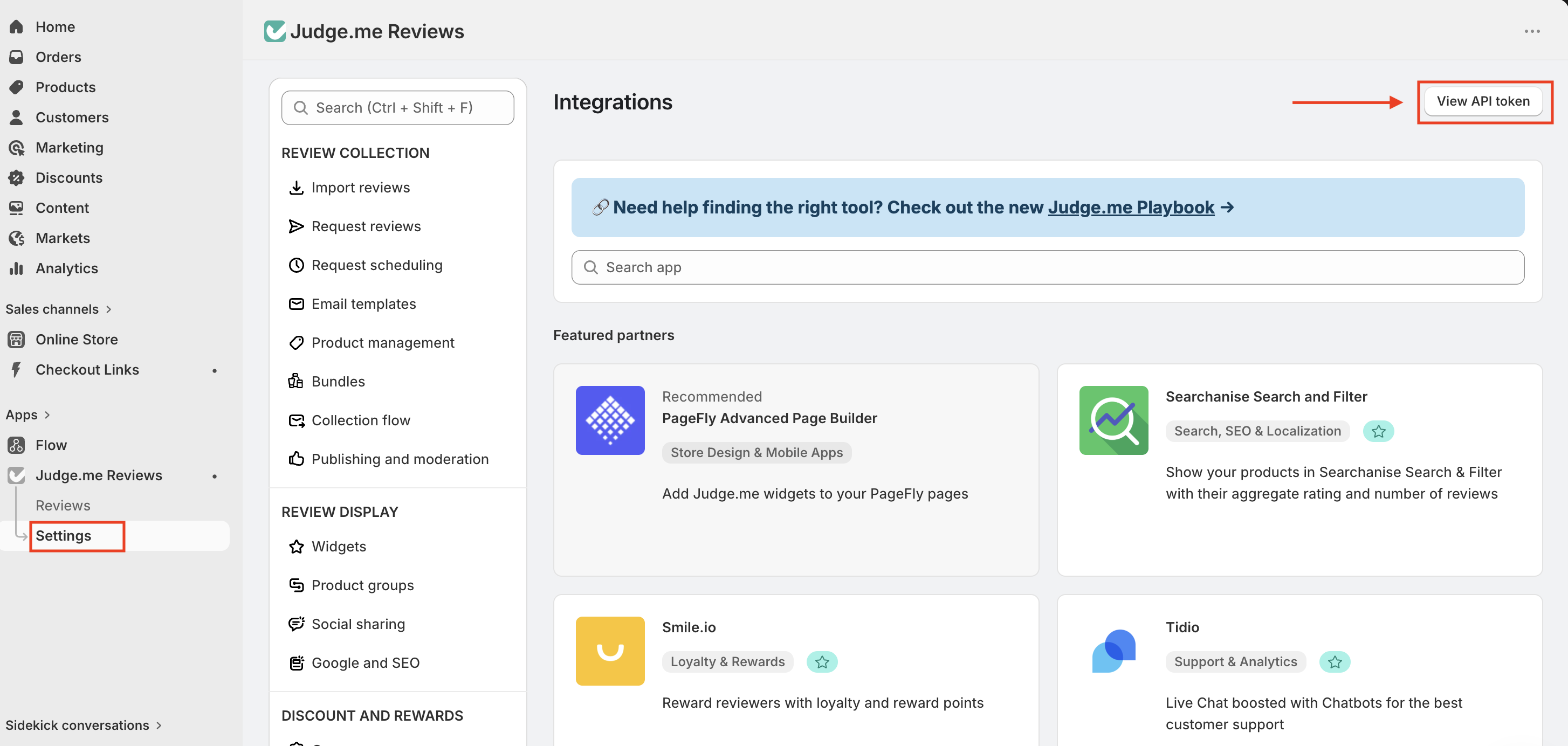This screenshot has height=746, width=1568.
Task: Open Analytics in the sidebar
Action: [67, 268]
